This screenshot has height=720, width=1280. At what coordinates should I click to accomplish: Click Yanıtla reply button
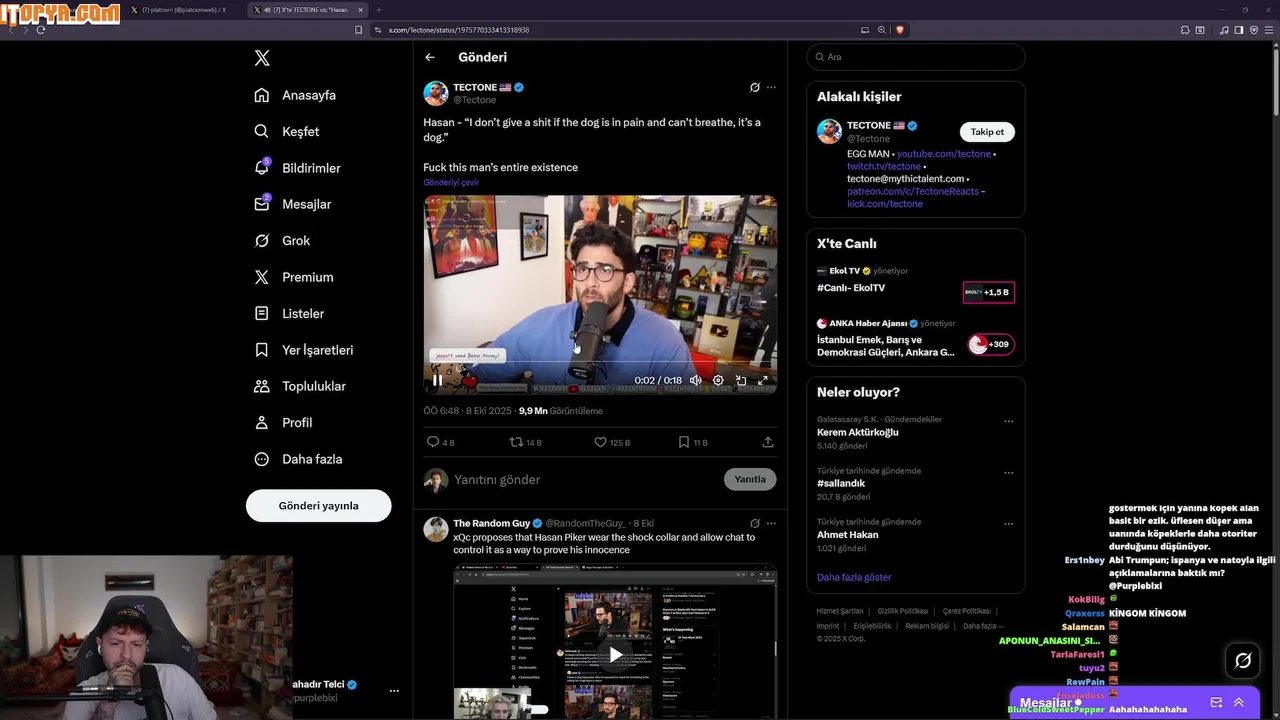coord(750,480)
